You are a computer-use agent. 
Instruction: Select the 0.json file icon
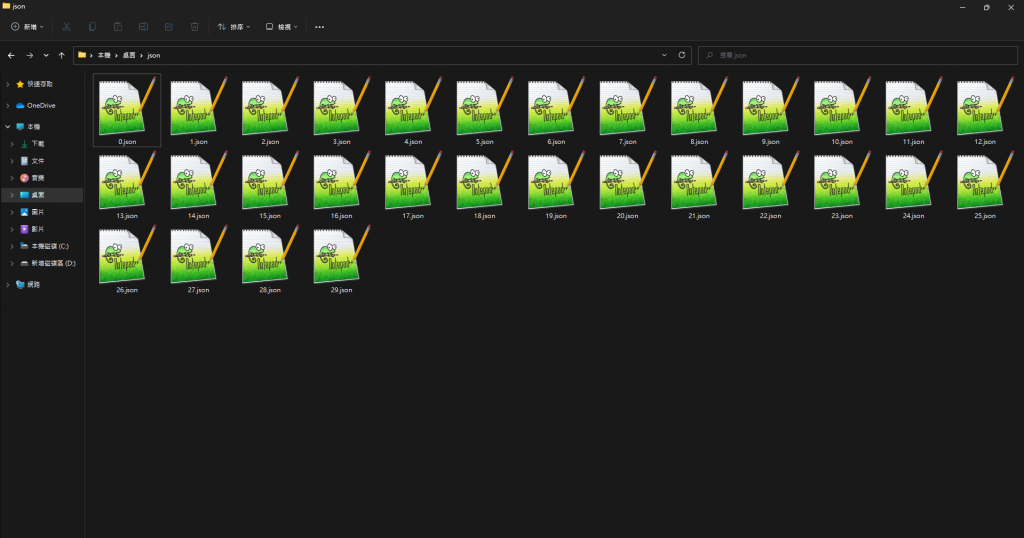127,106
